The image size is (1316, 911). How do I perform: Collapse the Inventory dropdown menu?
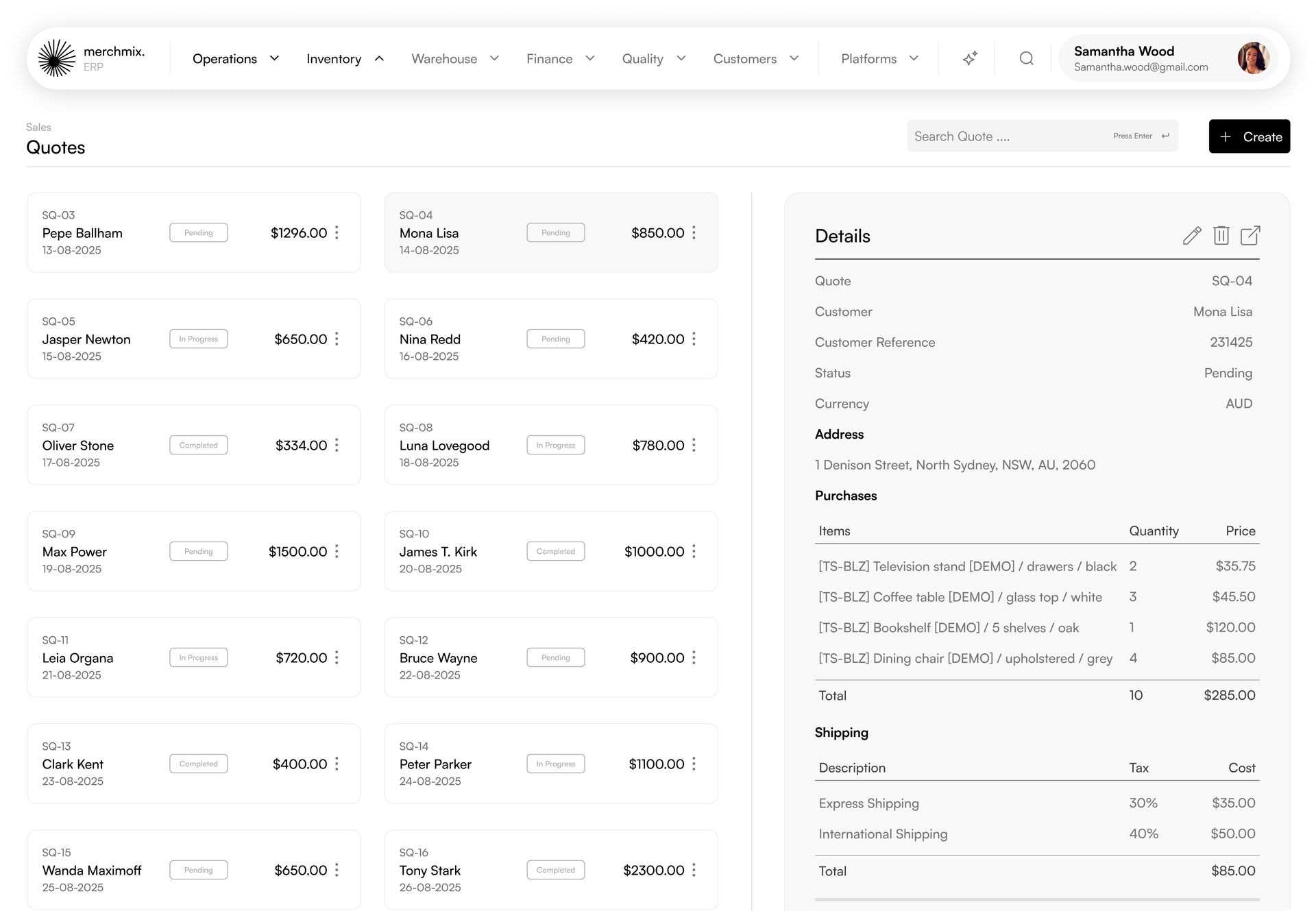[x=345, y=59]
